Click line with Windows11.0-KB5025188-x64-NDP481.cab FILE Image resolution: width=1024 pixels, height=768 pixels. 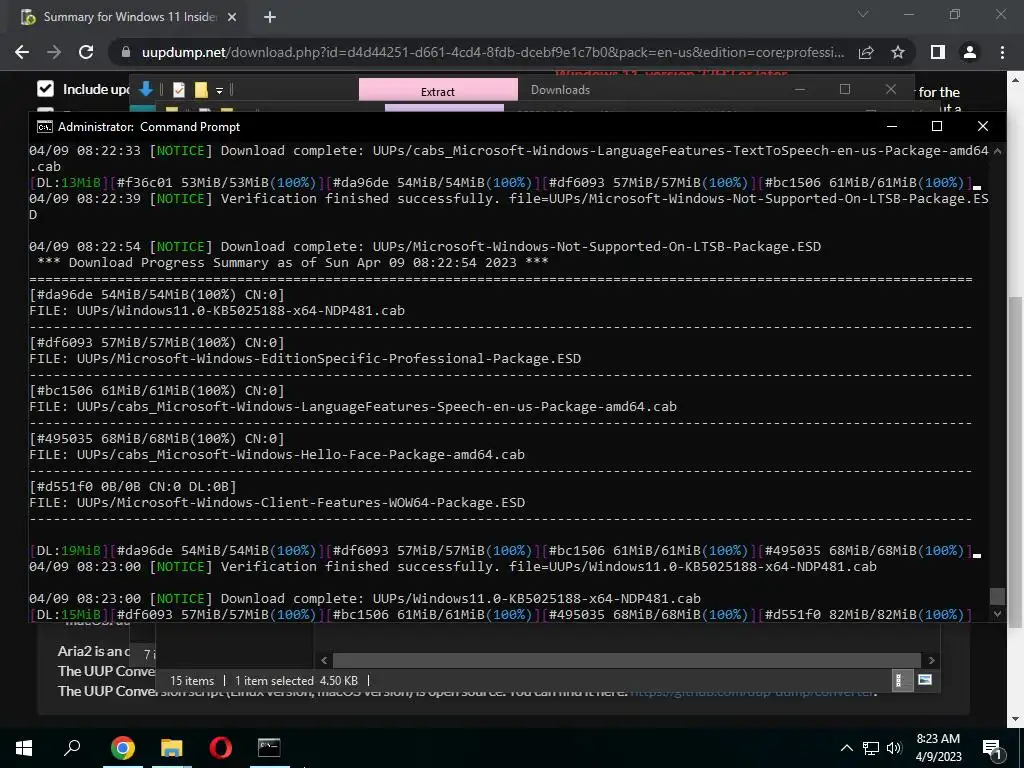click(x=217, y=311)
